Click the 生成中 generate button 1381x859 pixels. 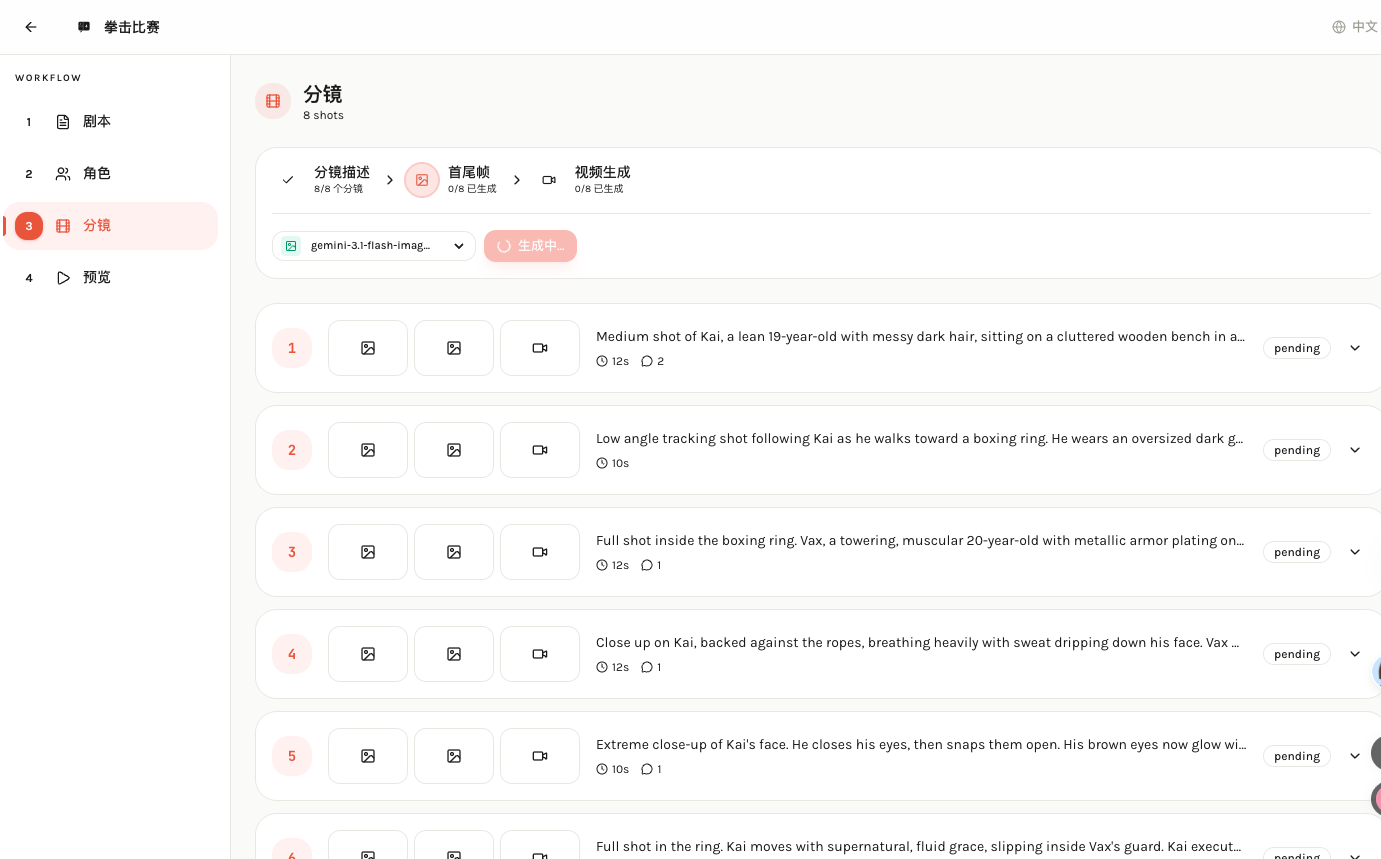pos(530,246)
